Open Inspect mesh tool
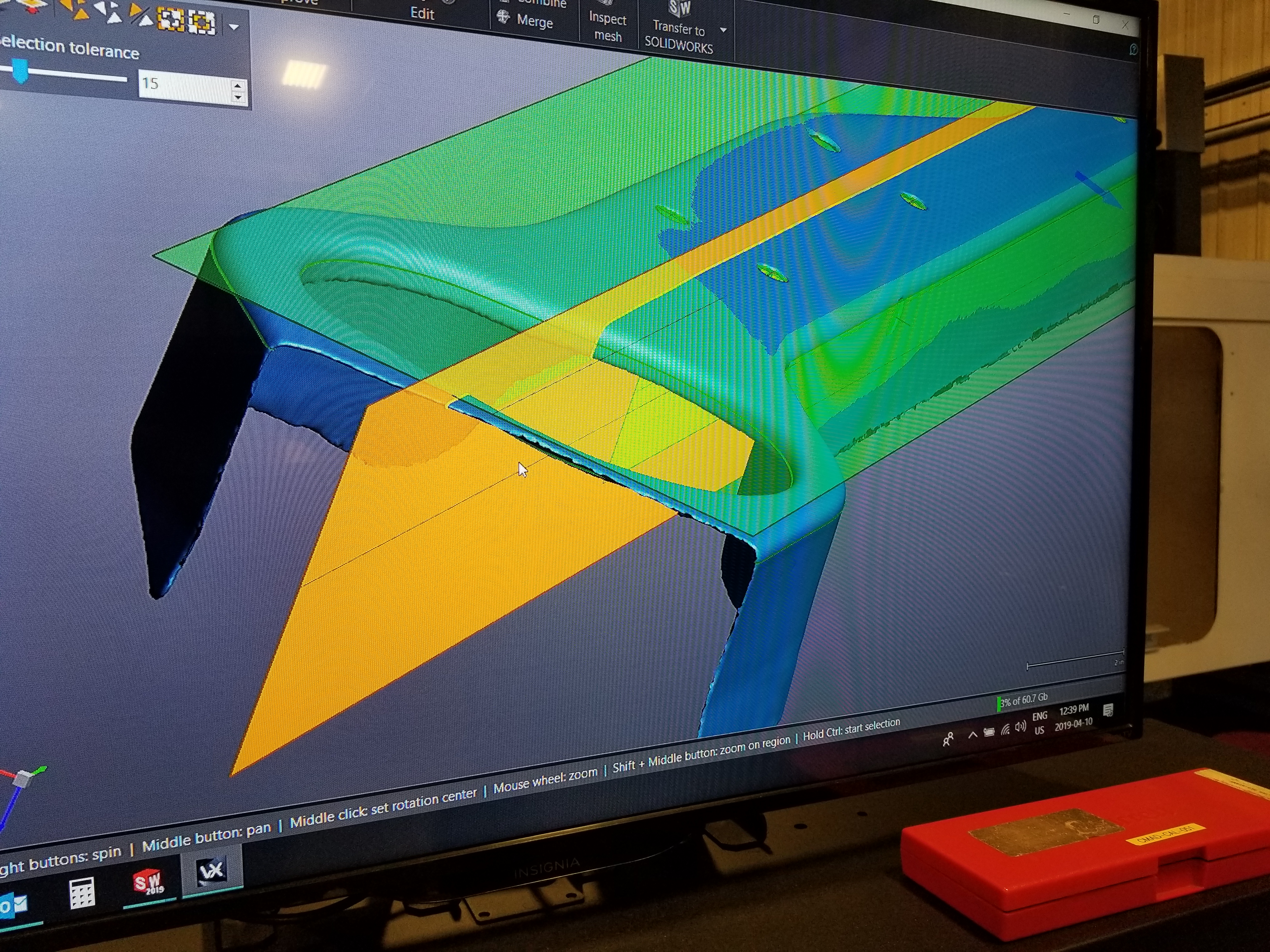The image size is (1270, 952). pos(608,27)
